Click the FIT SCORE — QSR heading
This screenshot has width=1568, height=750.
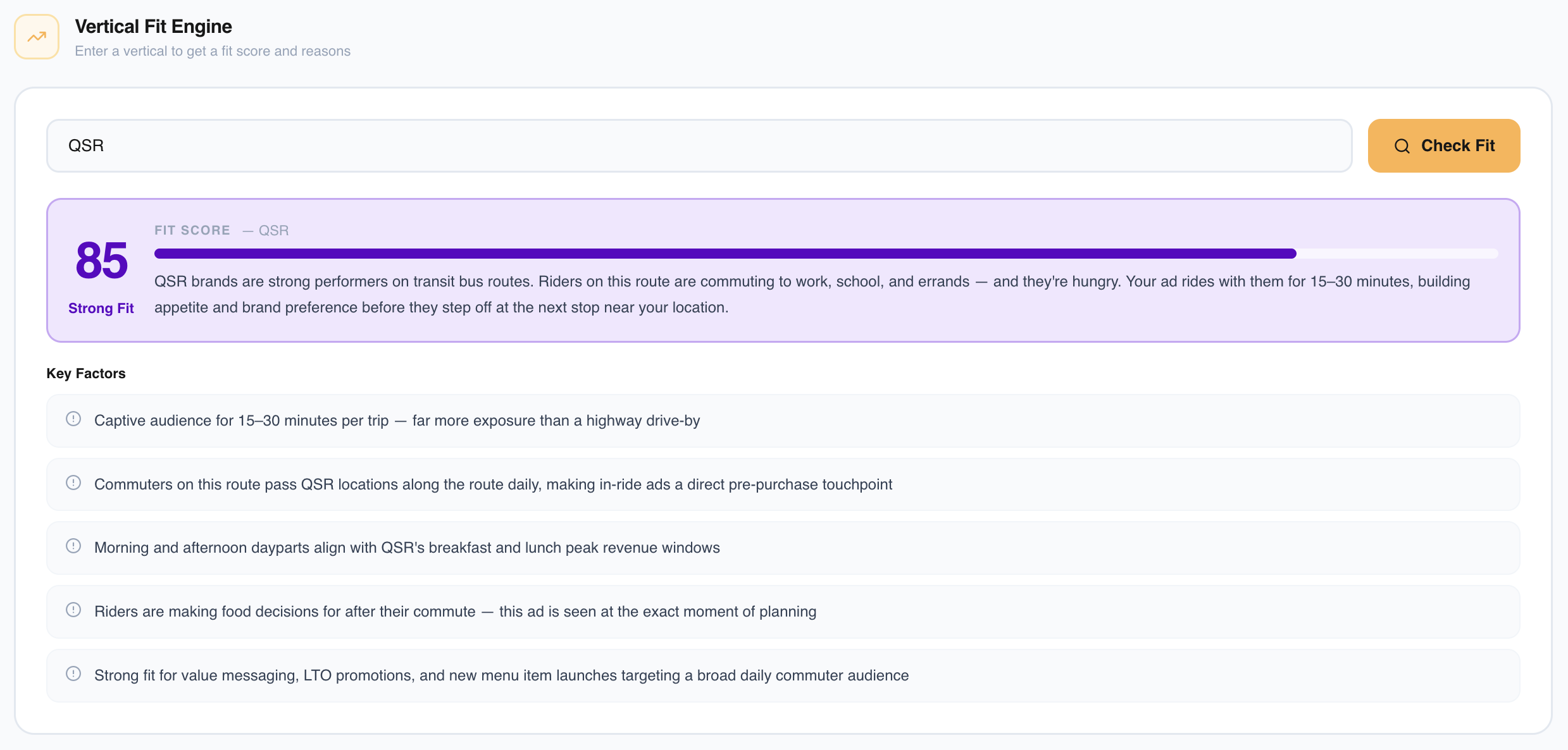click(221, 230)
